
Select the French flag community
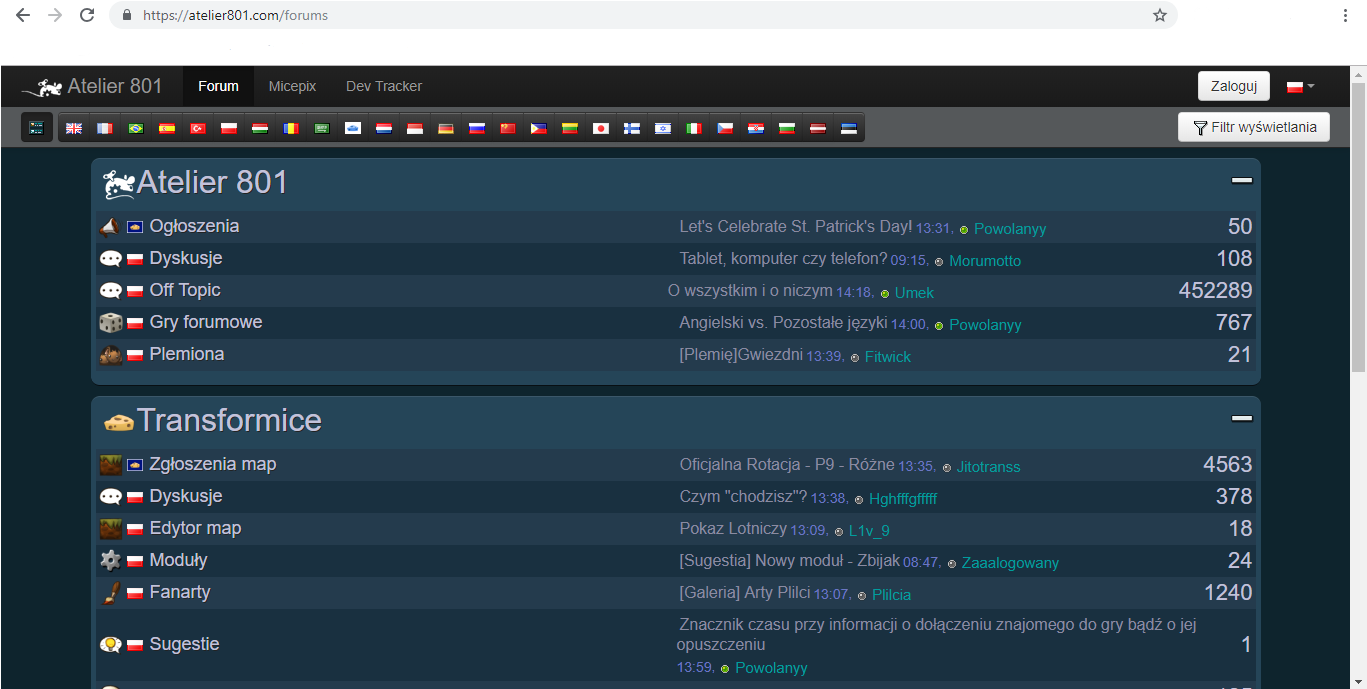(105, 128)
